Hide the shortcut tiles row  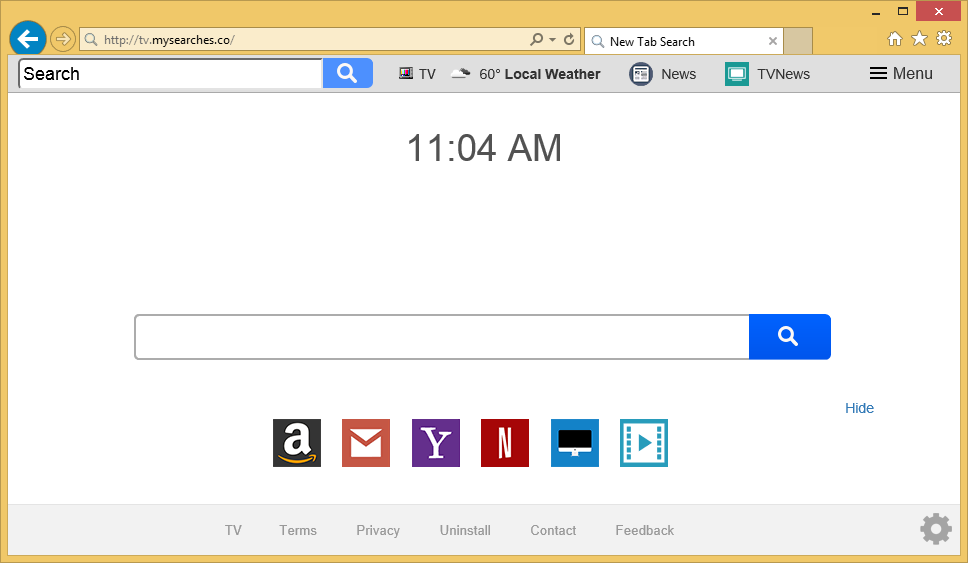[859, 408]
